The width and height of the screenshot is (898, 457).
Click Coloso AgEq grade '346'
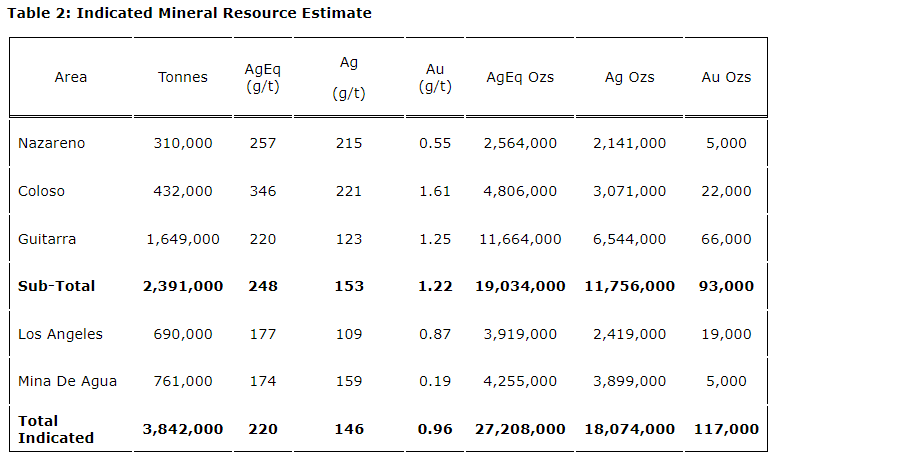click(263, 191)
